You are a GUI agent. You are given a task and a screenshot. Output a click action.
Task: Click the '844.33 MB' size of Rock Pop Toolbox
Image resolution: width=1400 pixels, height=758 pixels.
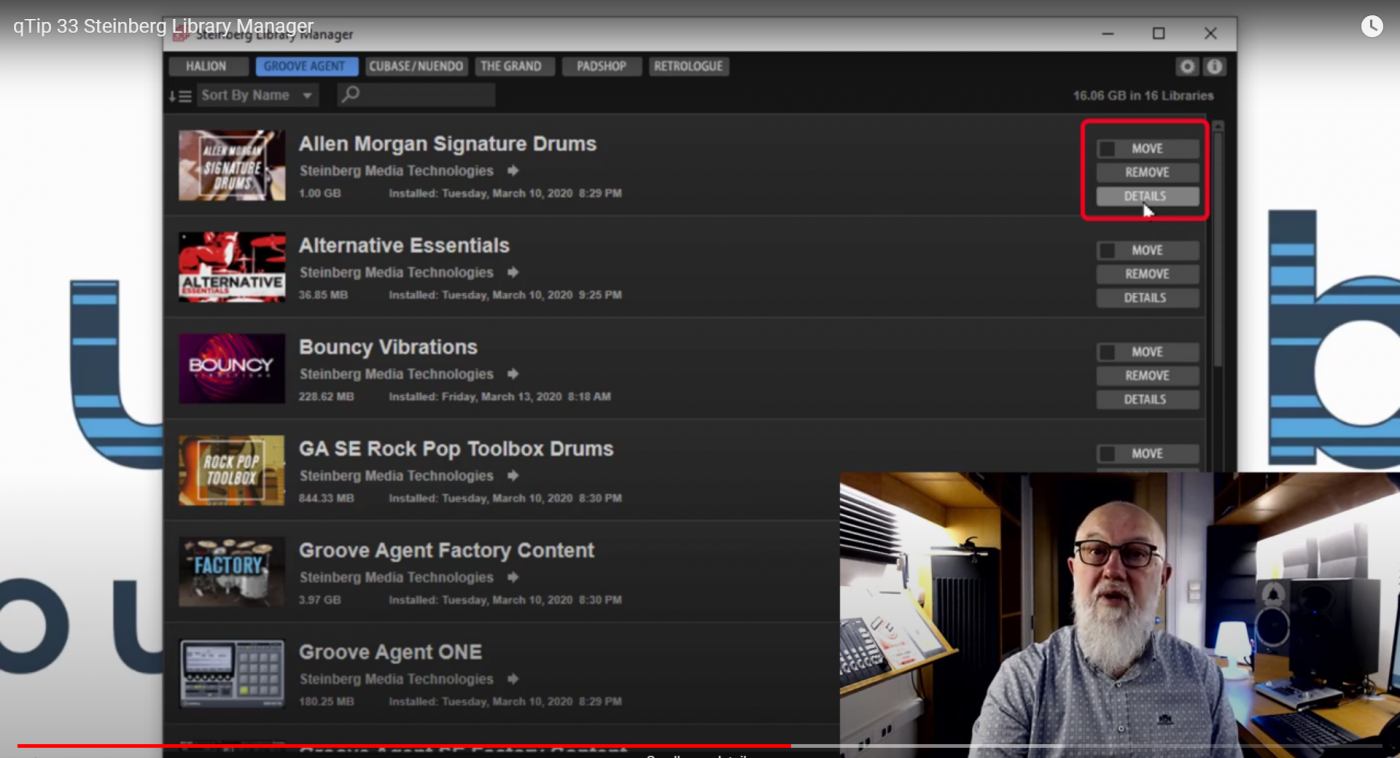click(x=326, y=498)
